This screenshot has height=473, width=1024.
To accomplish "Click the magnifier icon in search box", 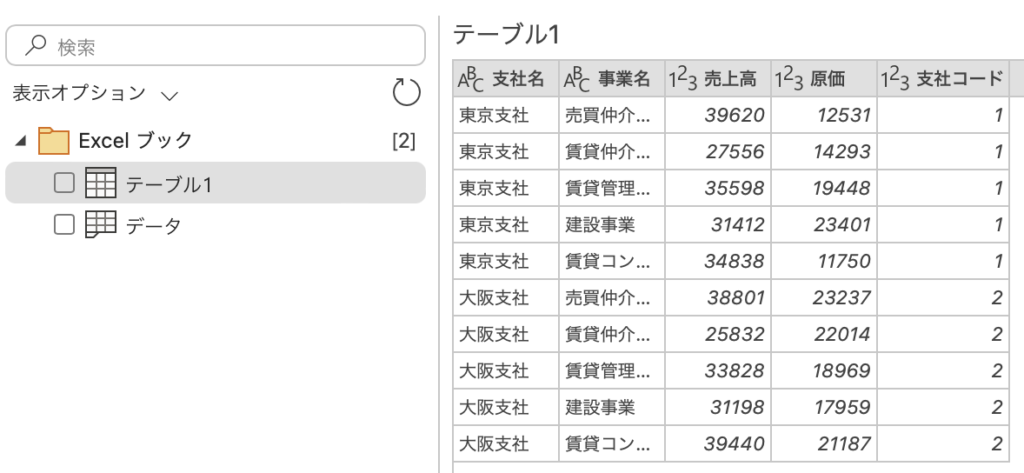I will [36, 46].
